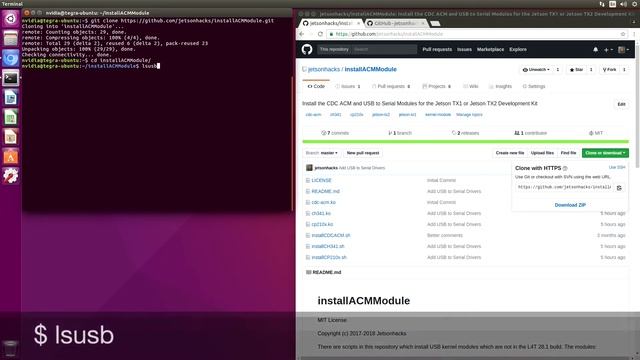The height and width of the screenshot is (360, 640).
Task: Open Marketplace in the GitHub header
Action: pos(490,49)
